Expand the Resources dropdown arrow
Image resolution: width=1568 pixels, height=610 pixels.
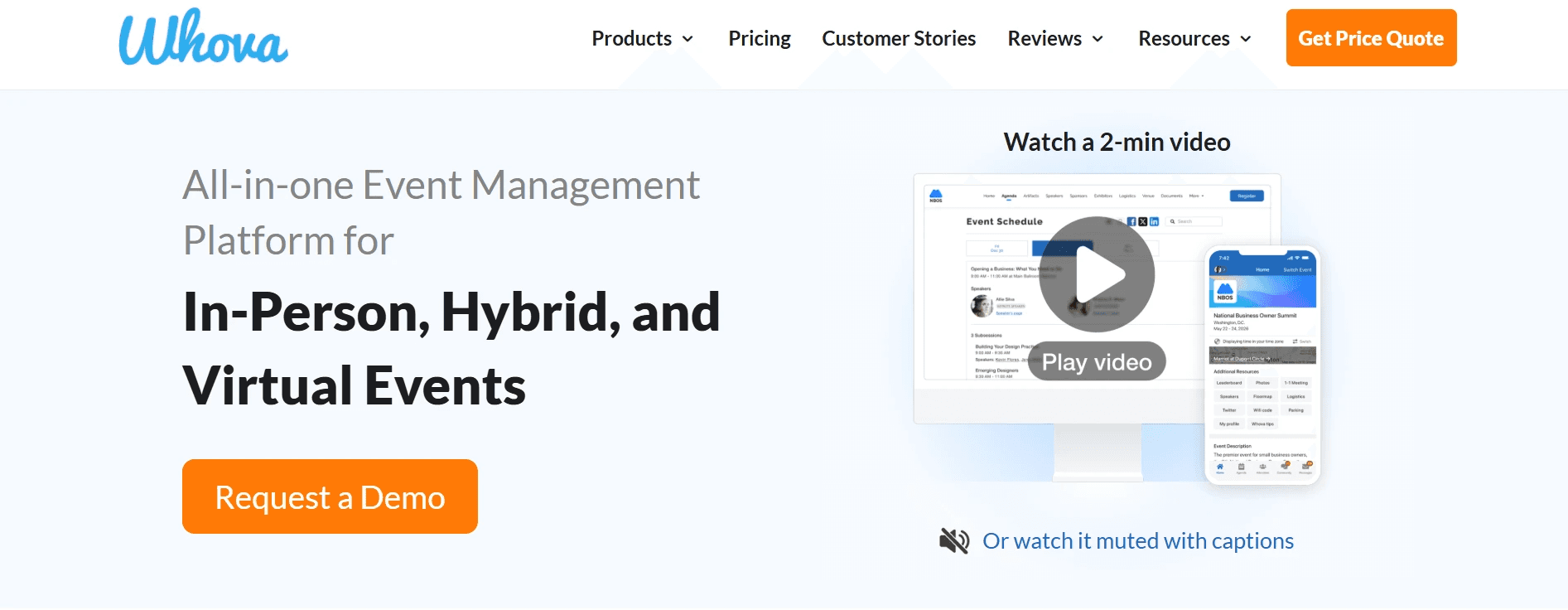1245,39
